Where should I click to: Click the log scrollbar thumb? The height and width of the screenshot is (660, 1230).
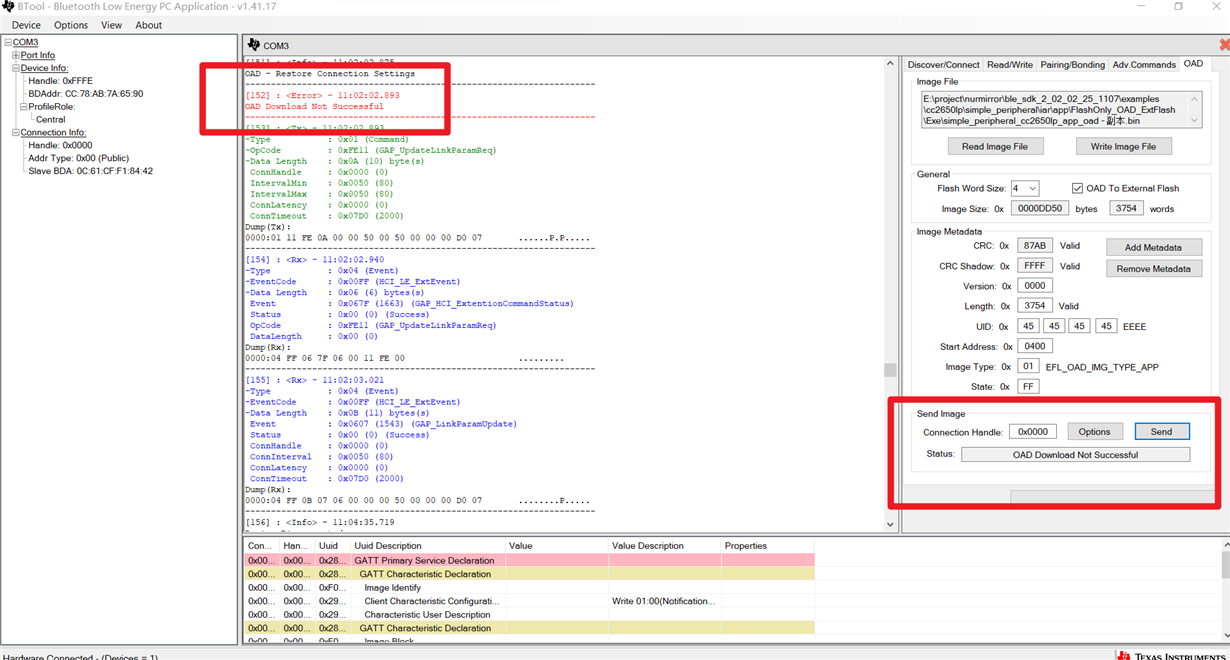click(x=890, y=369)
